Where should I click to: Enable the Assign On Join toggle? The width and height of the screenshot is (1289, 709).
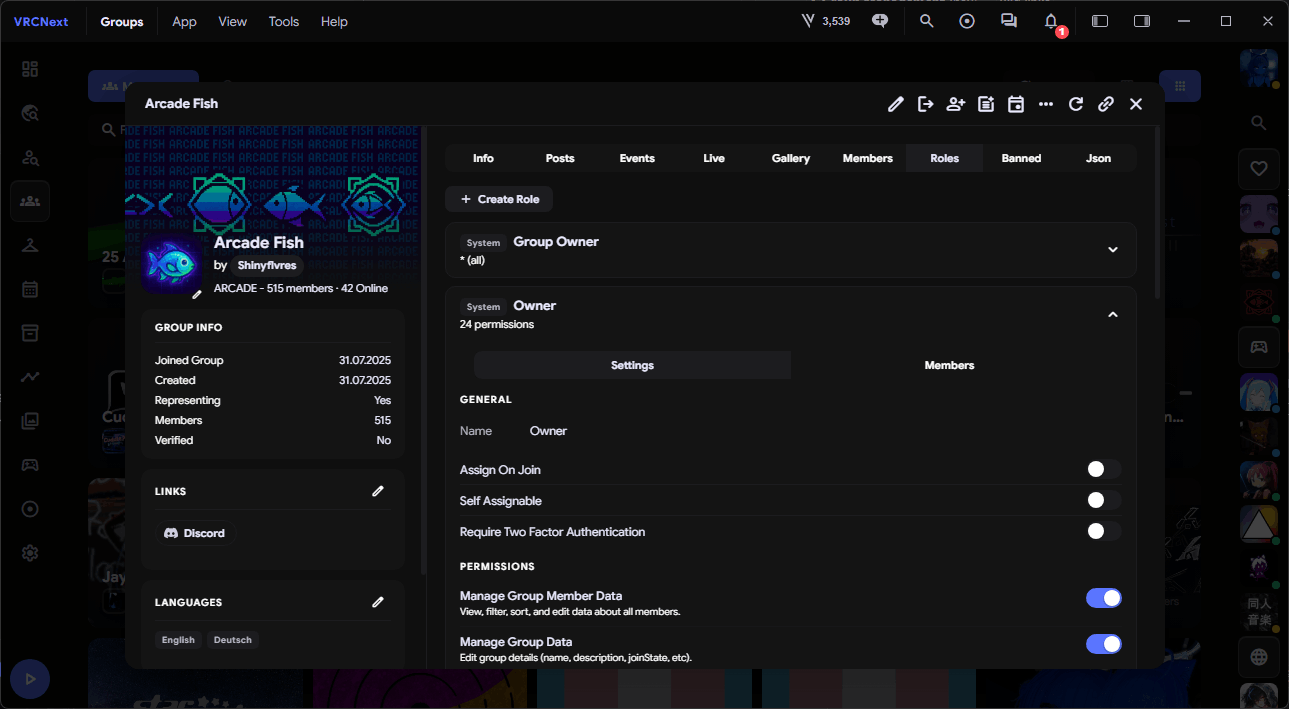(1104, 469)
